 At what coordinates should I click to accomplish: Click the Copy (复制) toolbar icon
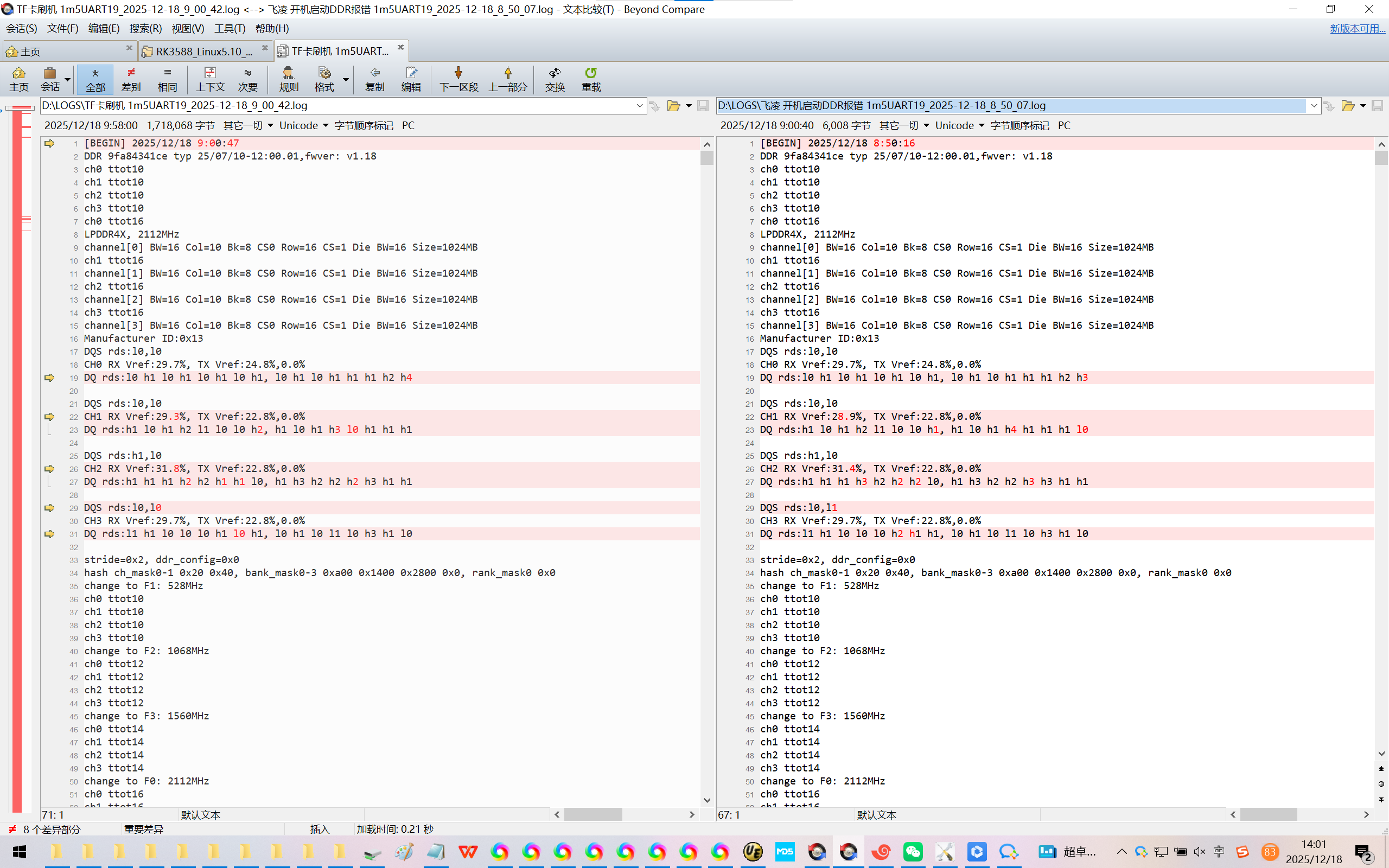[x=374, y=73]
